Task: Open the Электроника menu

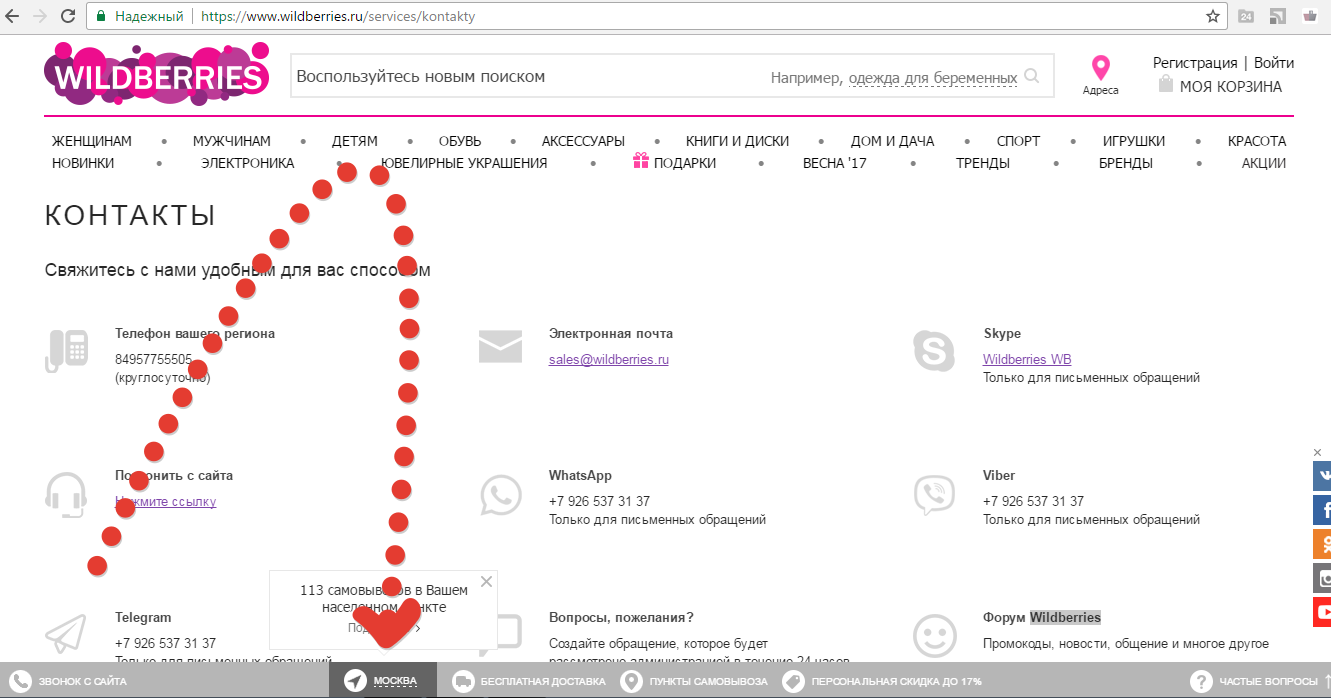Action: (248, 163)
